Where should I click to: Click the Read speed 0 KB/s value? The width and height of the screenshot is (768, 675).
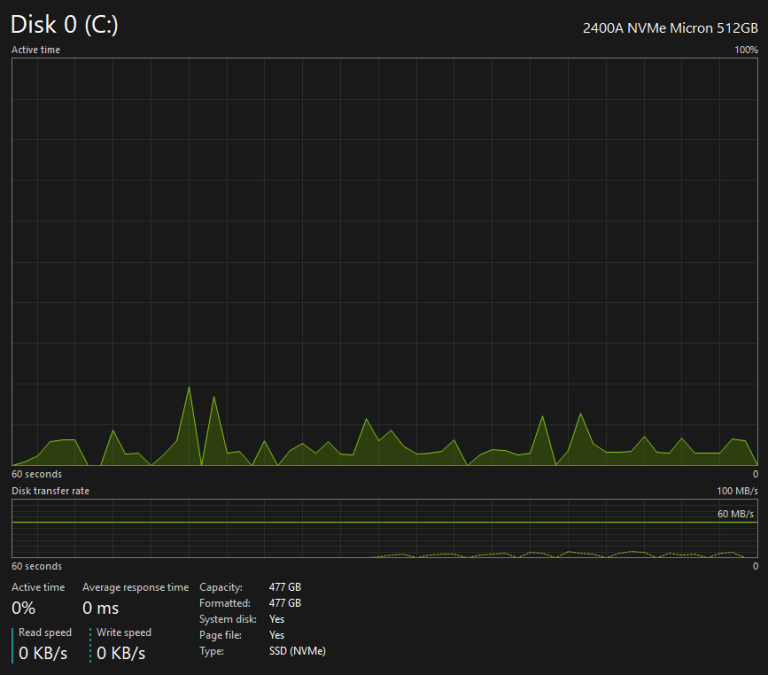[45, 653]
